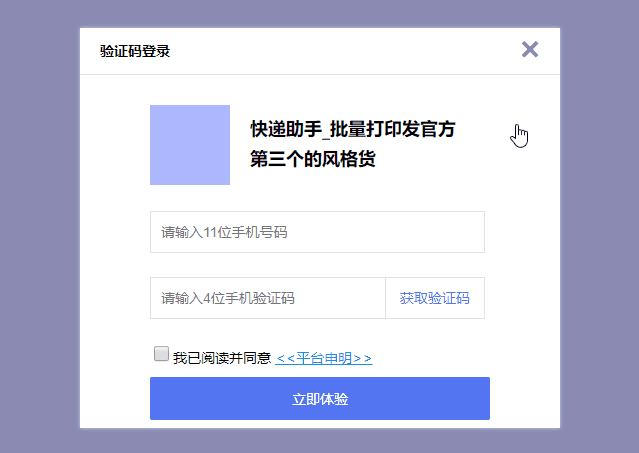Click the white space between the two input fields
This screenshot has width=639, height=453.
(317, 265)
